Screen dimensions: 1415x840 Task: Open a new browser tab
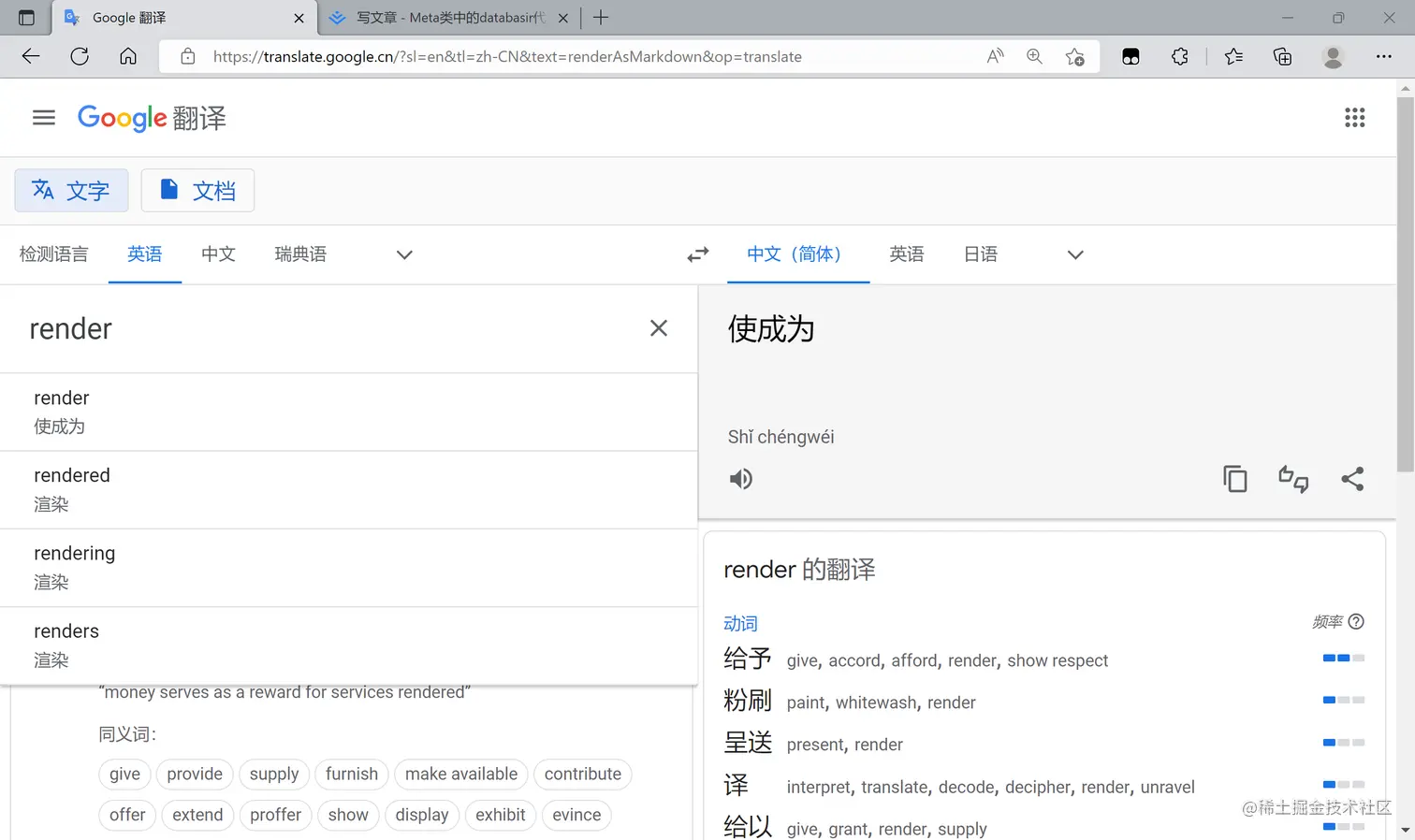pos(601,18)
